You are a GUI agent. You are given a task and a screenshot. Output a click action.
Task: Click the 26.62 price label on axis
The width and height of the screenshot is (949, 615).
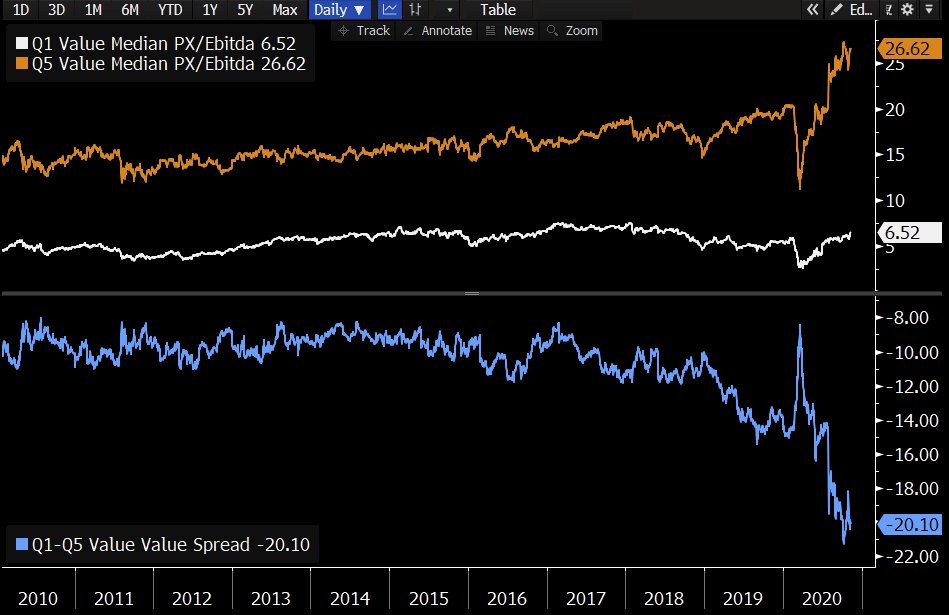coord(907,46)
